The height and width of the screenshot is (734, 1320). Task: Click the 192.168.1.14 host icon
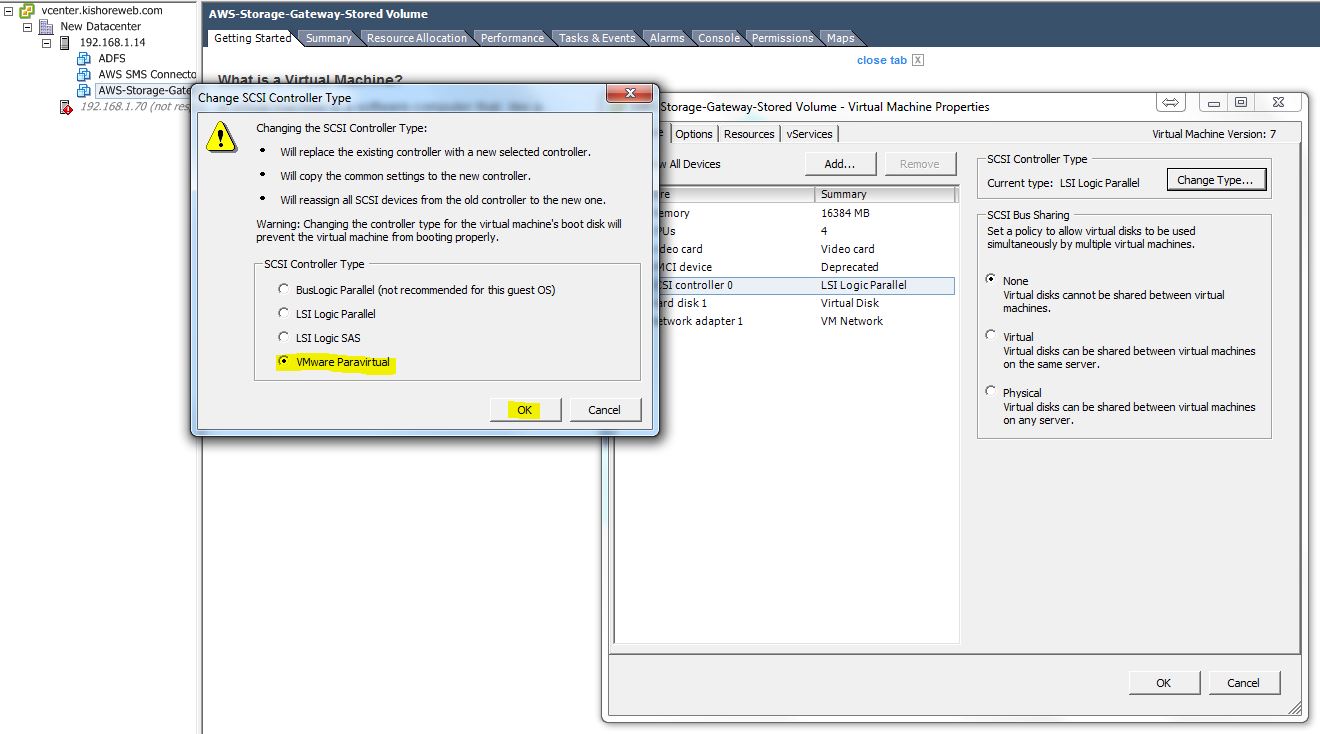tap(65, 43)
